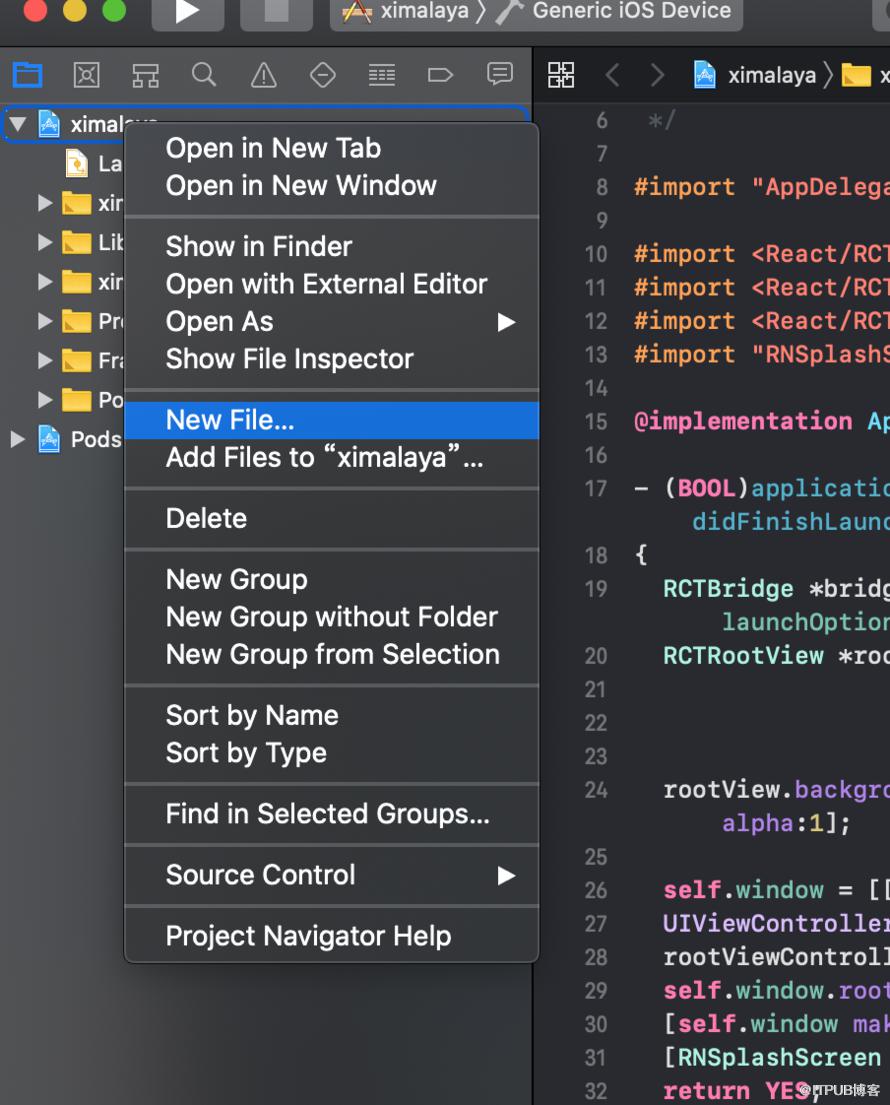Open the Project navigator folder icon
Screen dimensions: 890x1105
(x=27, y=74)
